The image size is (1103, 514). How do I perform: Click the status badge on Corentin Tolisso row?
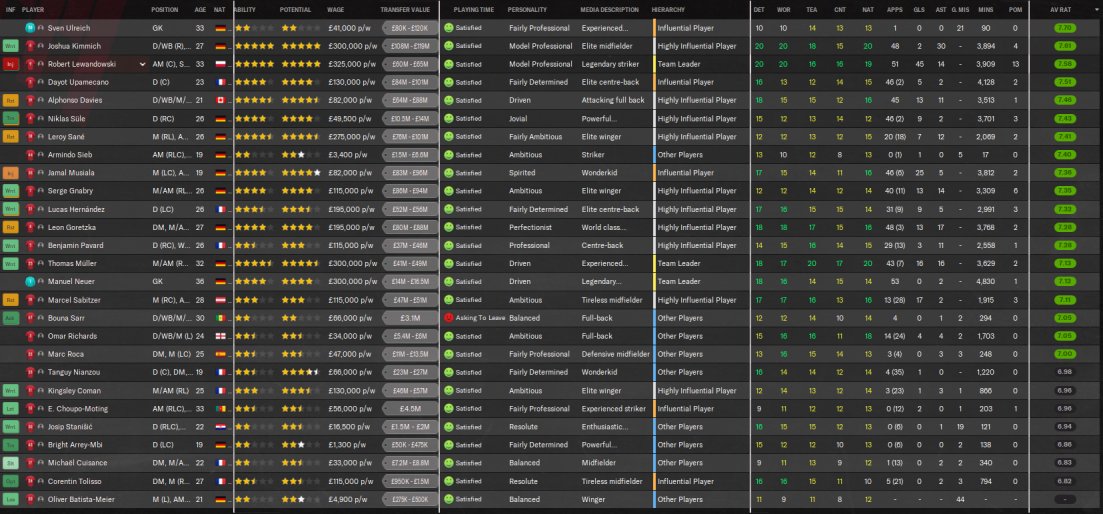(x=11, y=481)
